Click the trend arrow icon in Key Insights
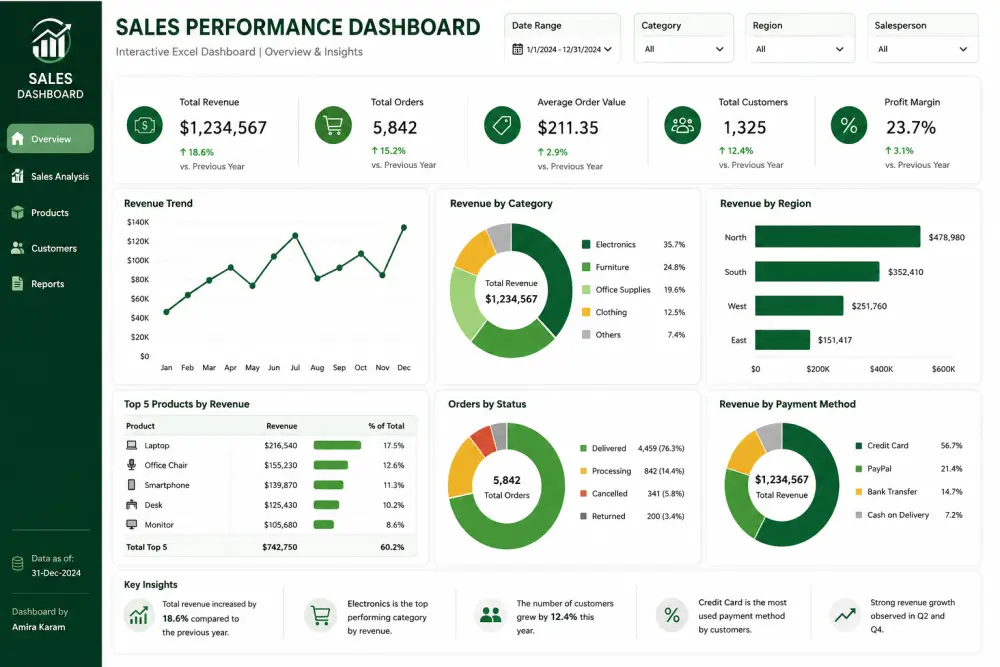The height and width of the screenshot is (667, 1000). (x=845, y=615)
